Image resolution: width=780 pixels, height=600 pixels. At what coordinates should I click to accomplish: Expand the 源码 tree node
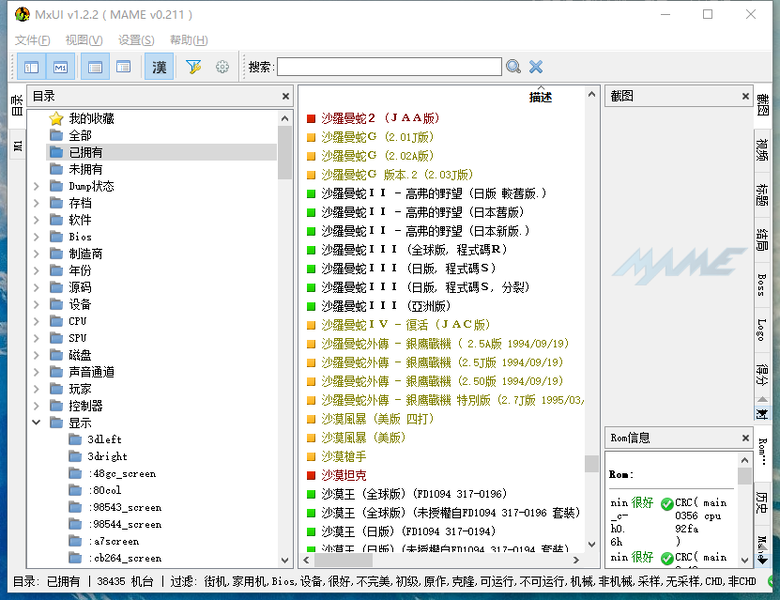pyautogui.click(x=36, y=288)
